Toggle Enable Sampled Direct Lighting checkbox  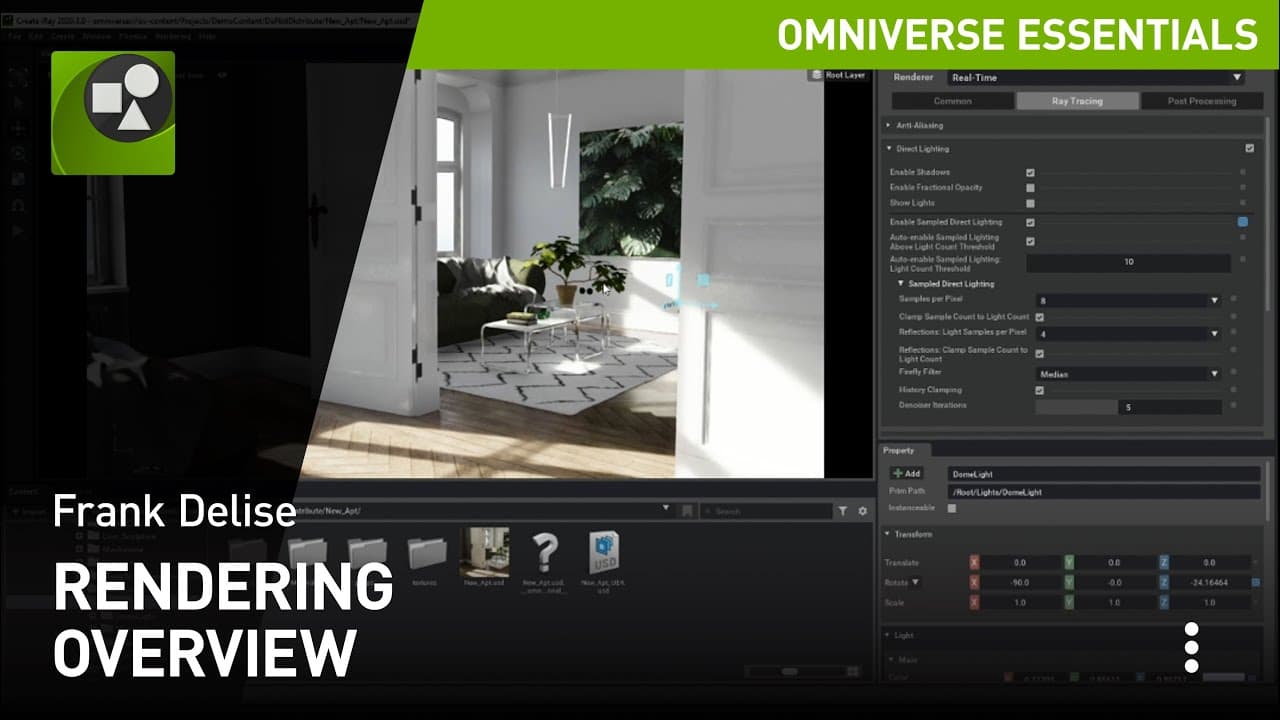[x=1030, y=222]
